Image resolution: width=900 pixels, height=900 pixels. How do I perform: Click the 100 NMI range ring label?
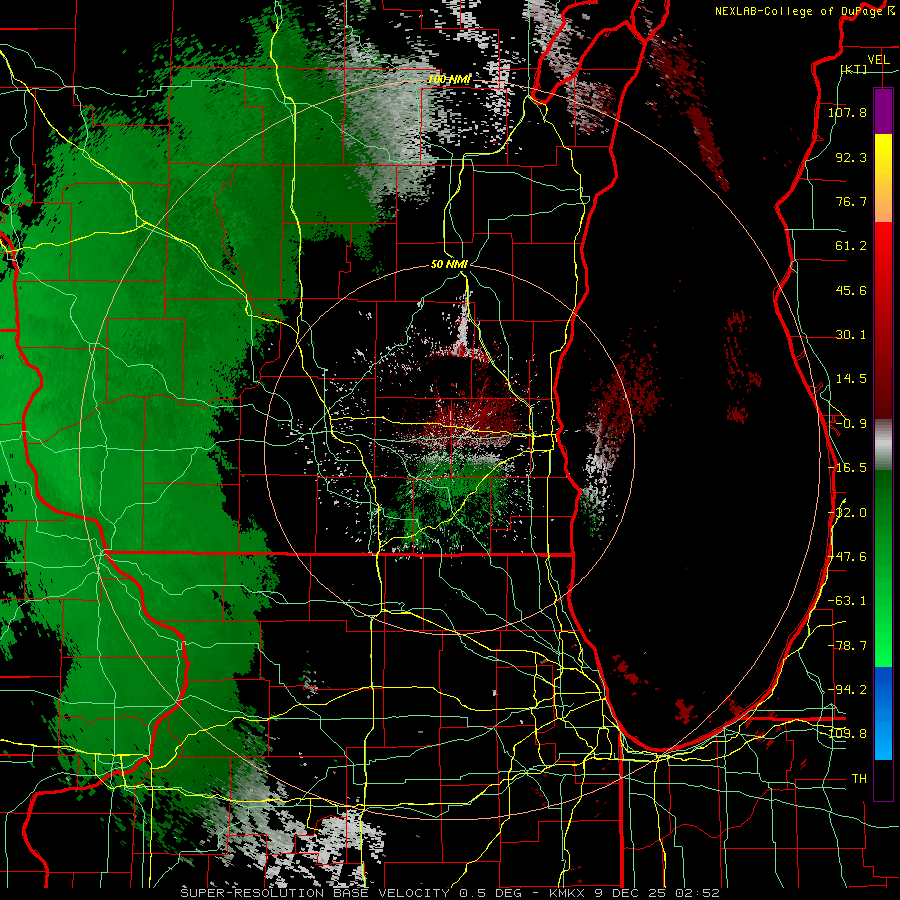(x=449, y=79)
